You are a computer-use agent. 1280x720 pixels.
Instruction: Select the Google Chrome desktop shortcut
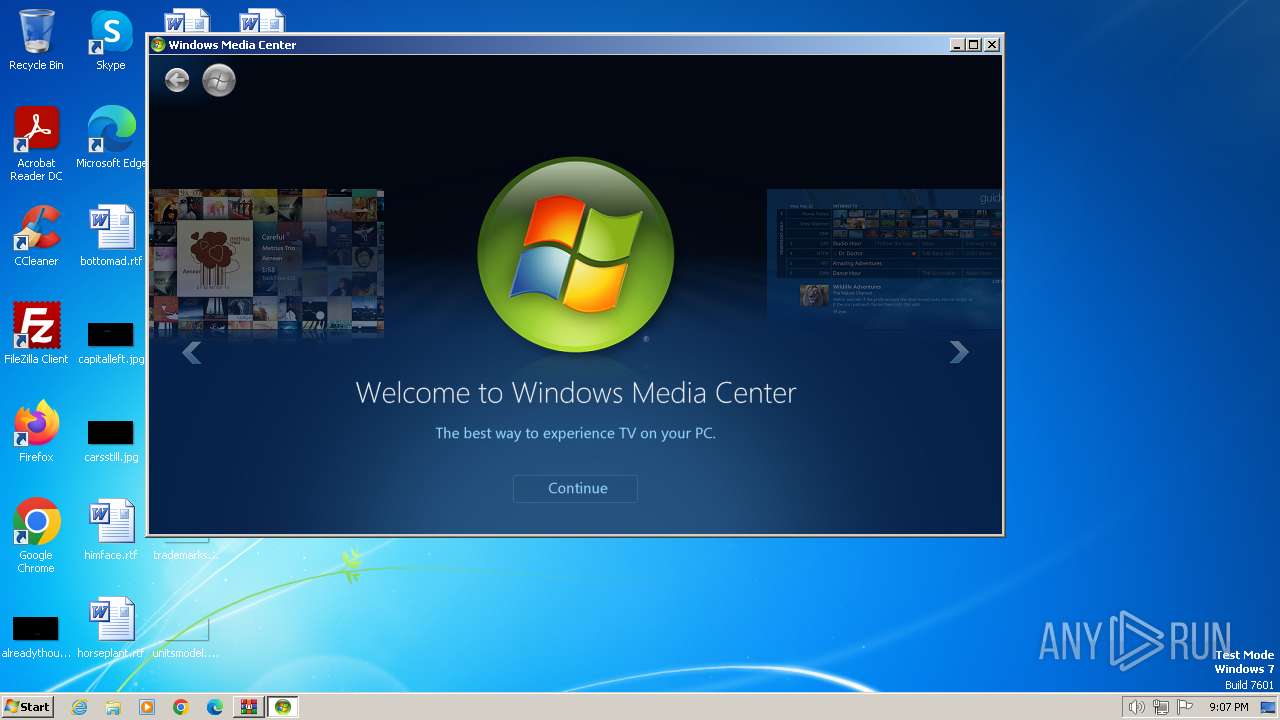pos(36,536)
